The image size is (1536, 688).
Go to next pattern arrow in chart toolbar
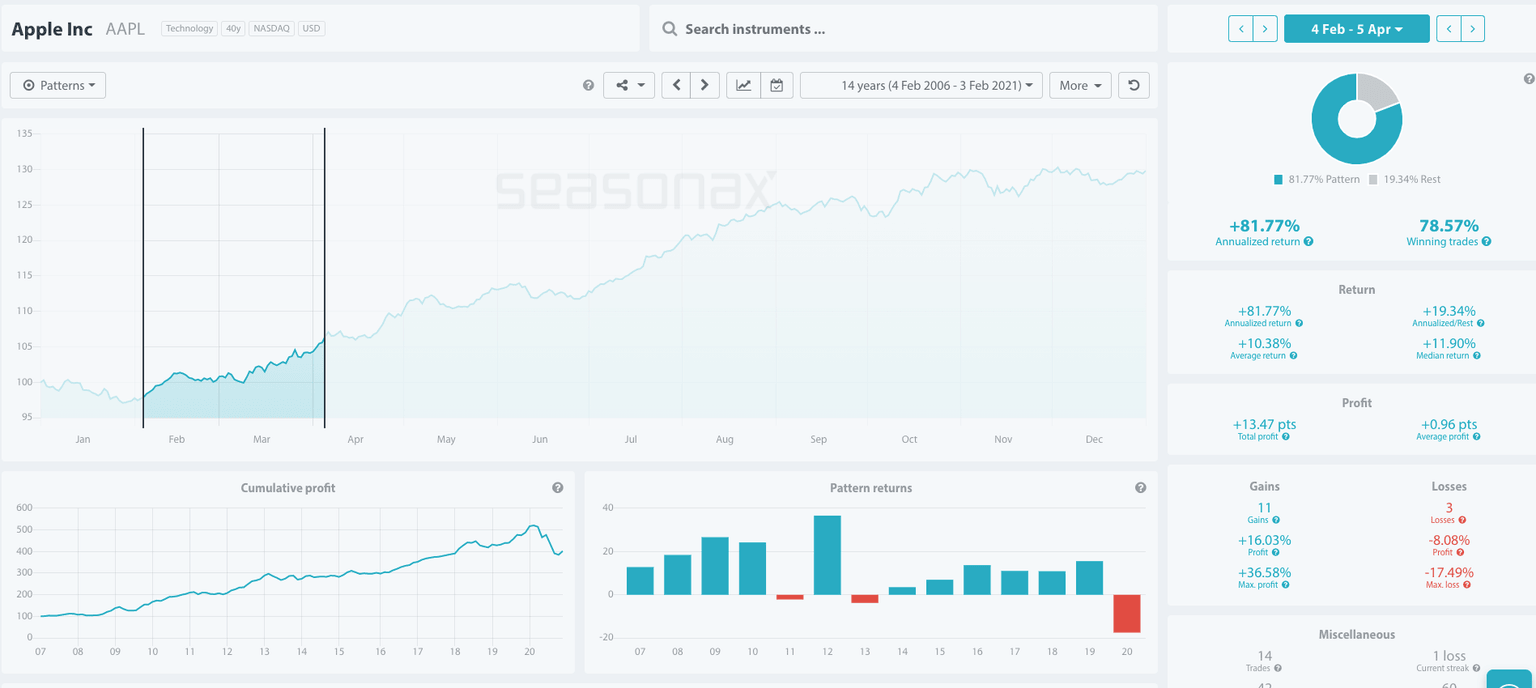point(704,85)
